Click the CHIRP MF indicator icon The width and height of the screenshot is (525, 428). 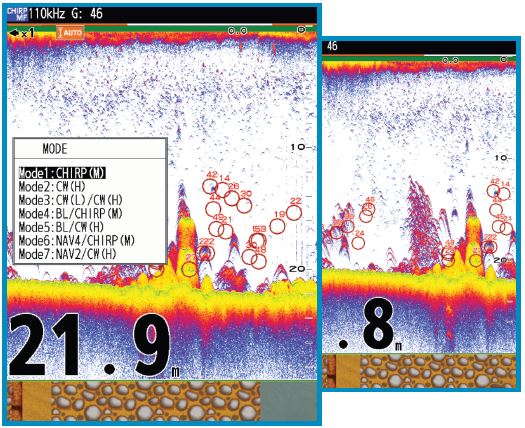pyautogui.click(x=17, y=14)
